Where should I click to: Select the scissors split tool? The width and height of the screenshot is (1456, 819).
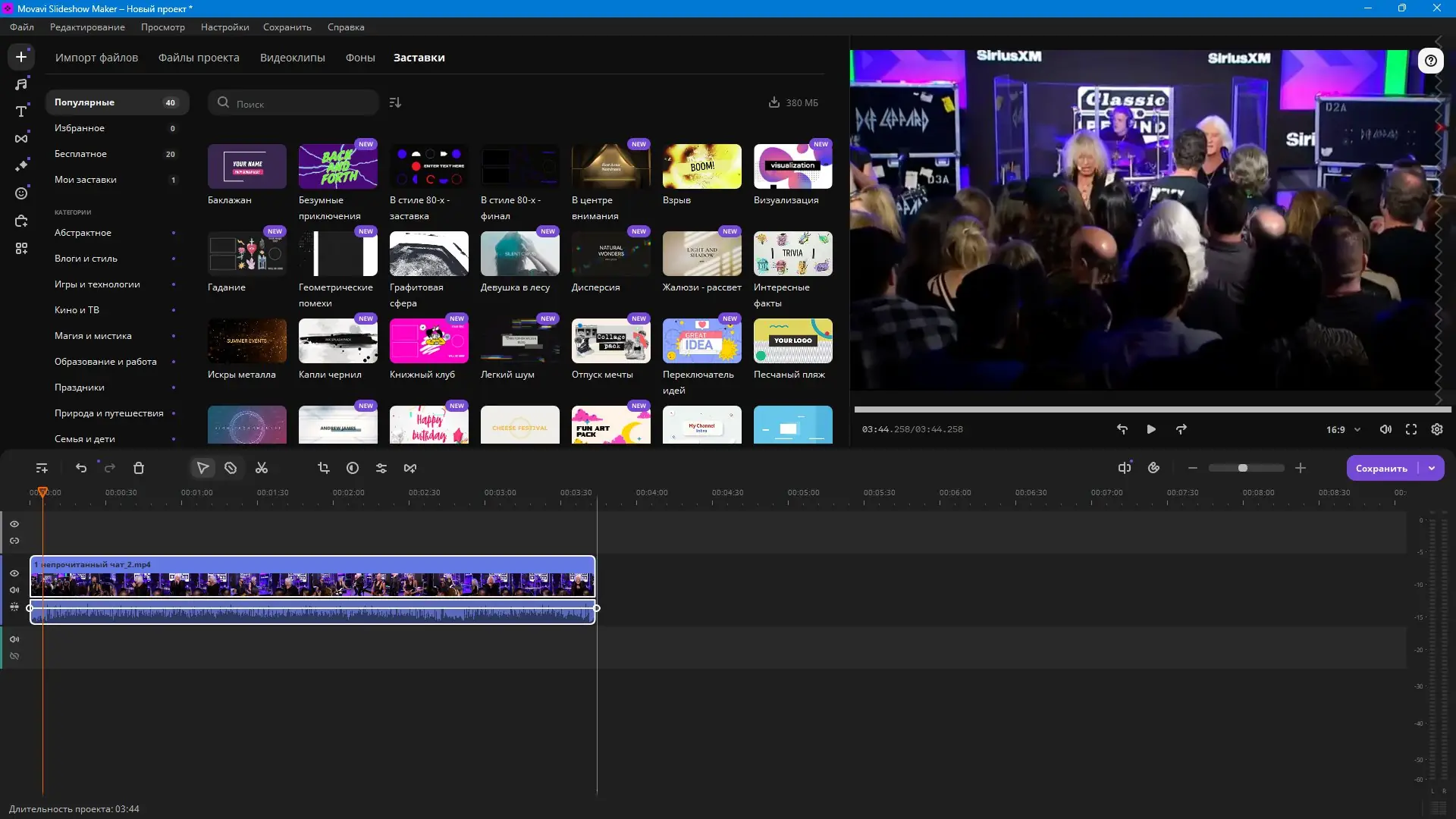tap(262, 468)
